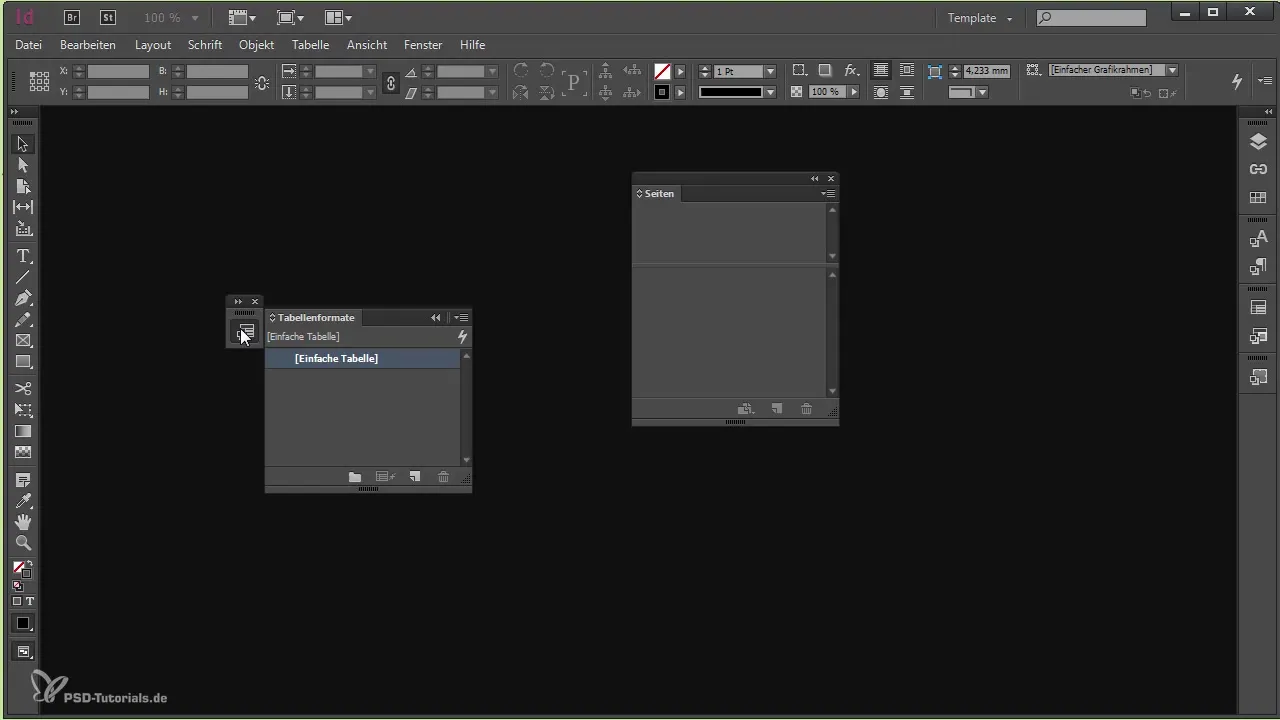Toggle the screen mode button in toolbox

coord(23,652)
